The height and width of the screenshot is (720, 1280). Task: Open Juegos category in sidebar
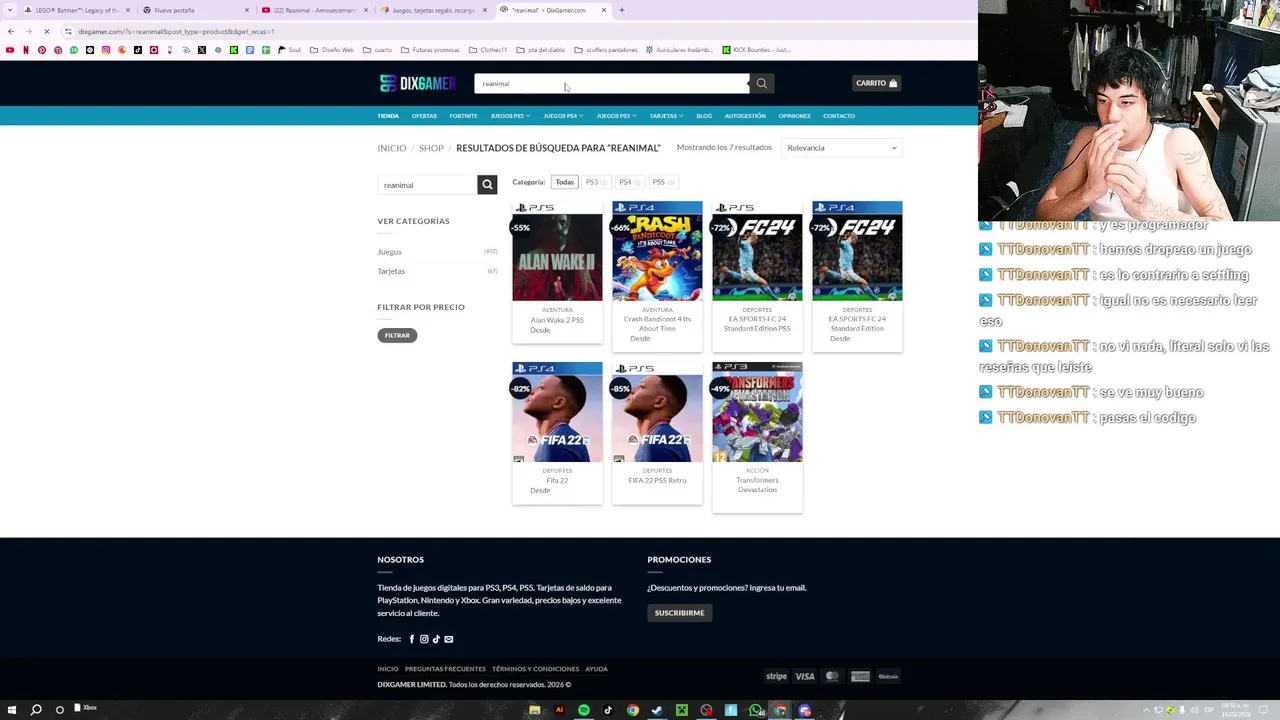click(x=389, y=252)
